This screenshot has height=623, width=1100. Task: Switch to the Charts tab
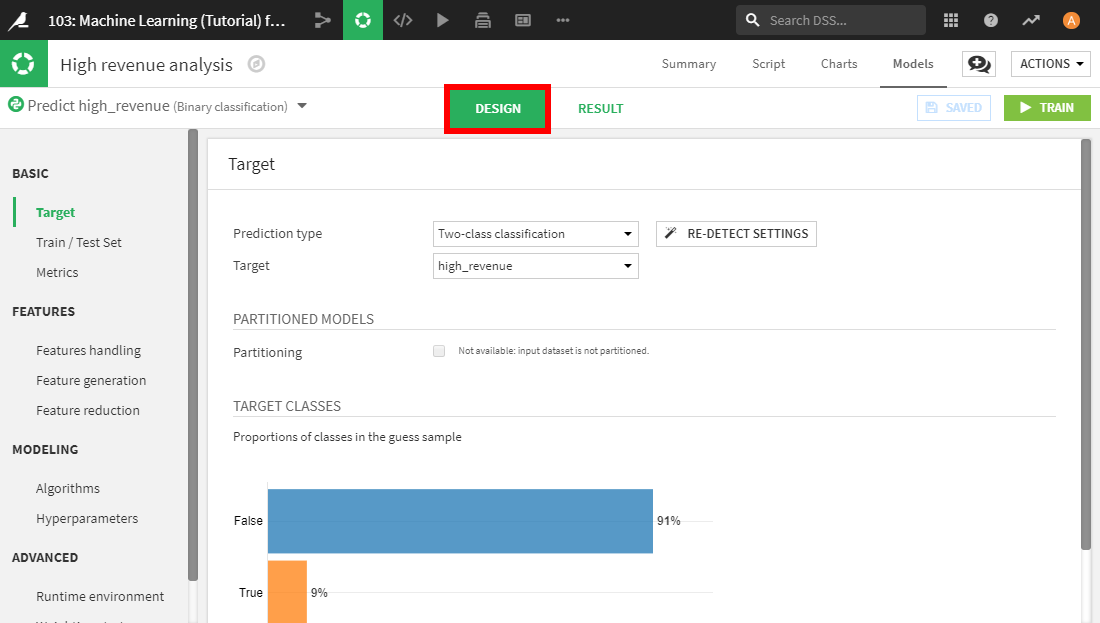pyautogui.click(x=839, y=64)
